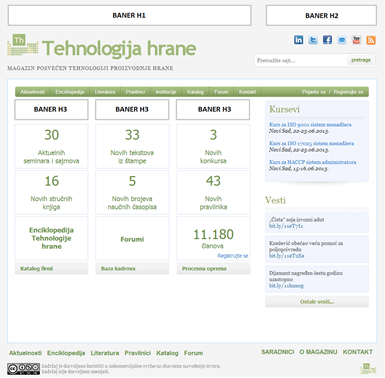Viewport: 385px width, 378px height.
Task: Open the RSS feed icon
Action: (371, 40)
